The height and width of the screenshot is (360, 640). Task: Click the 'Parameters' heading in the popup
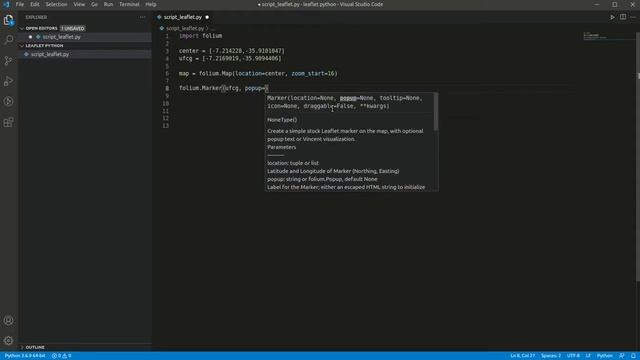pyautogui.click(x=282, y=147)
